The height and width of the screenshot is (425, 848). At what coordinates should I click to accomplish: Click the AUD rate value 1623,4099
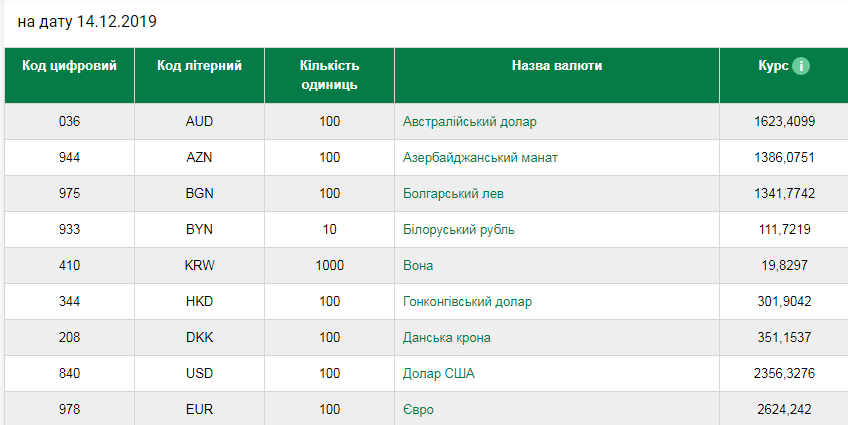click(784, 122)
